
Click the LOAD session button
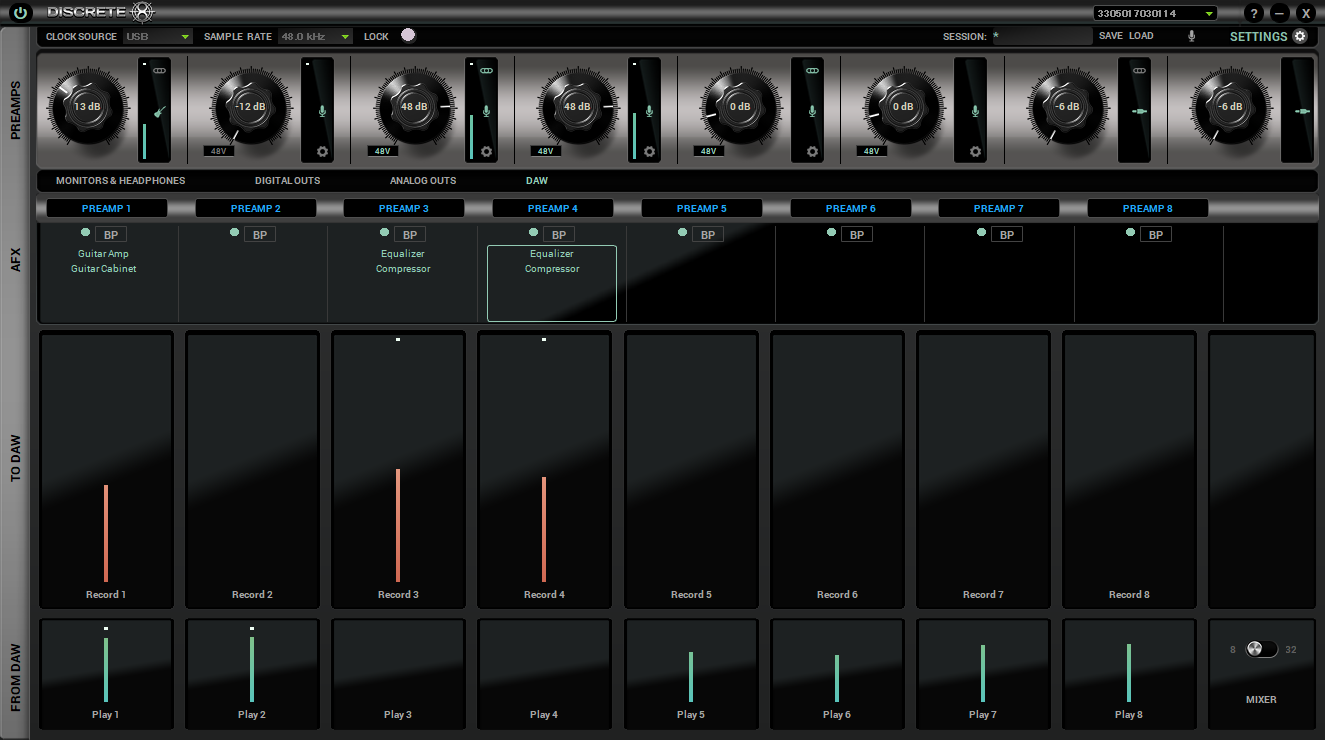point(1141,36)
